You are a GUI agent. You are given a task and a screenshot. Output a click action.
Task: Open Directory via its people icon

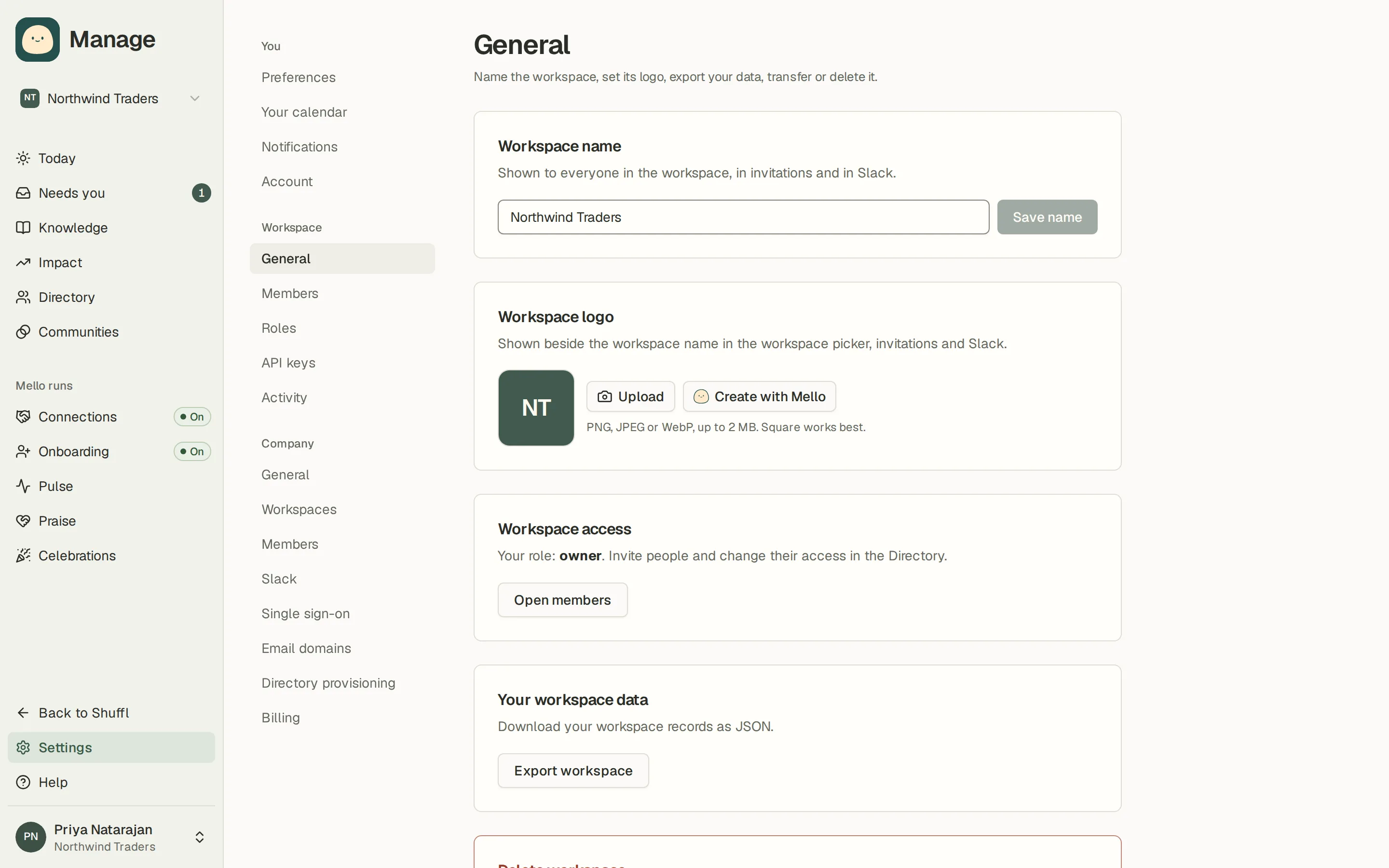[23, 298]
